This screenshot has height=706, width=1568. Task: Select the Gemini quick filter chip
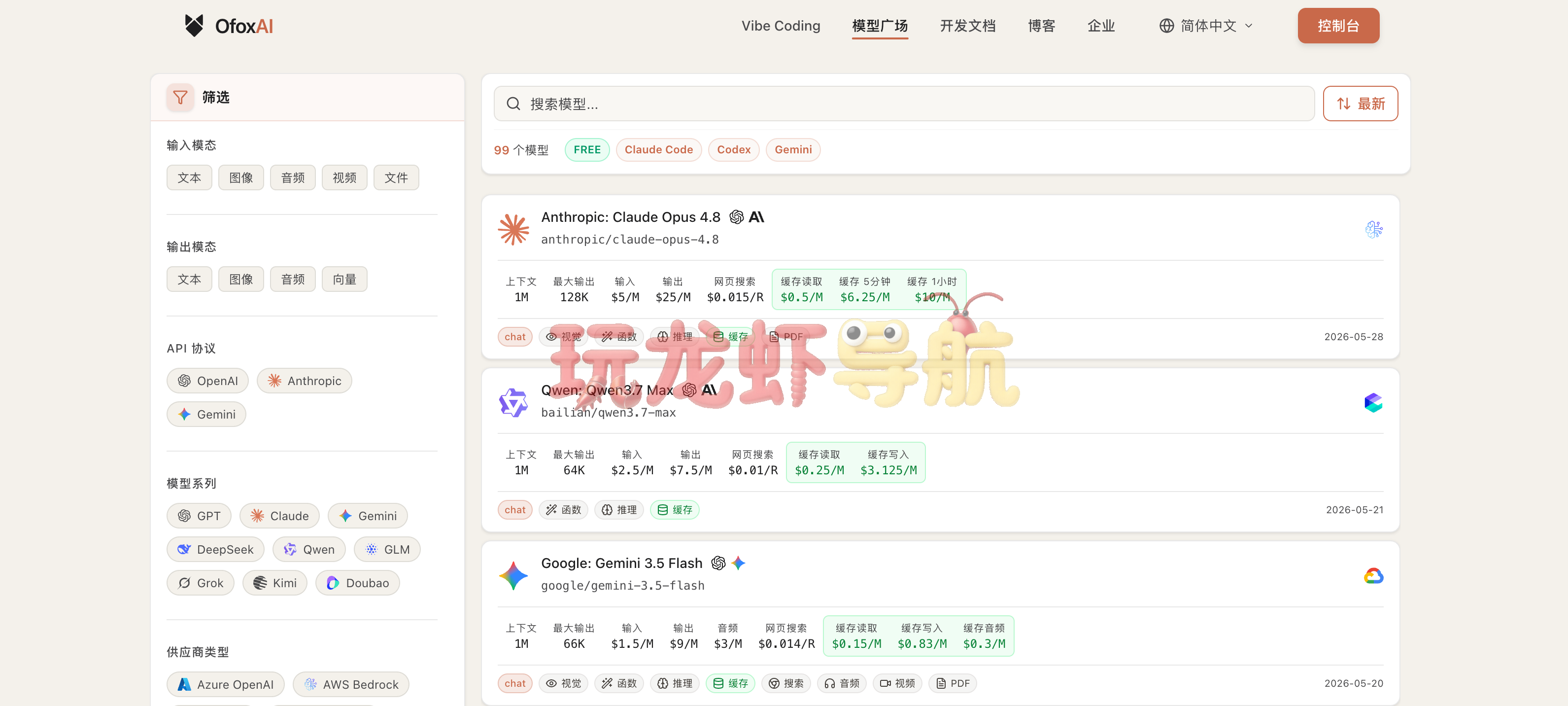click(x=793, y=150)
